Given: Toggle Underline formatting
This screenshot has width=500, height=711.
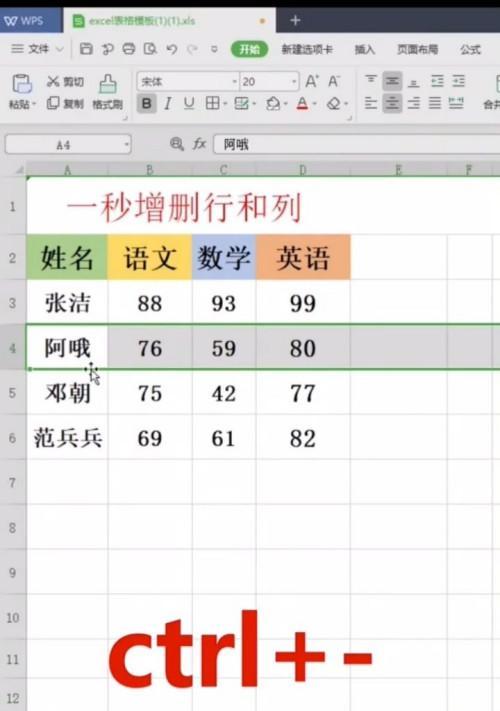Looking at the screenshot, I should tap(189, 104).
